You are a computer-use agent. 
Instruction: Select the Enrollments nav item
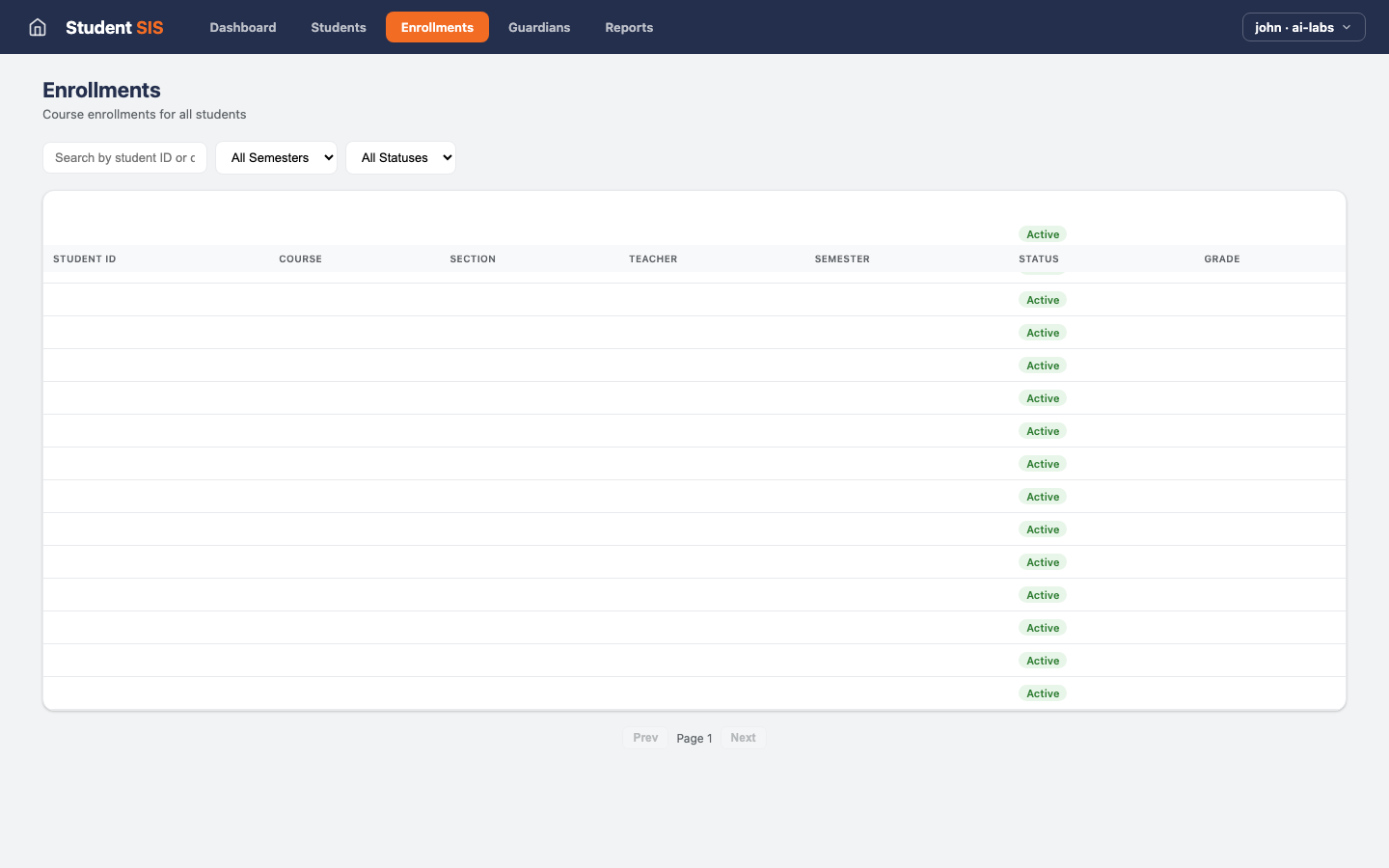tap(437, 27)
